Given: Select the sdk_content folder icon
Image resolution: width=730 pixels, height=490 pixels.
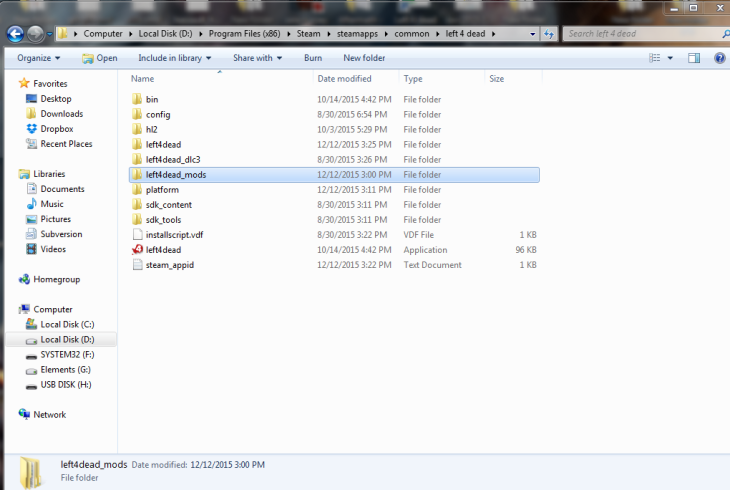Looking at the screenshot, I should click(x=137, y=204).
